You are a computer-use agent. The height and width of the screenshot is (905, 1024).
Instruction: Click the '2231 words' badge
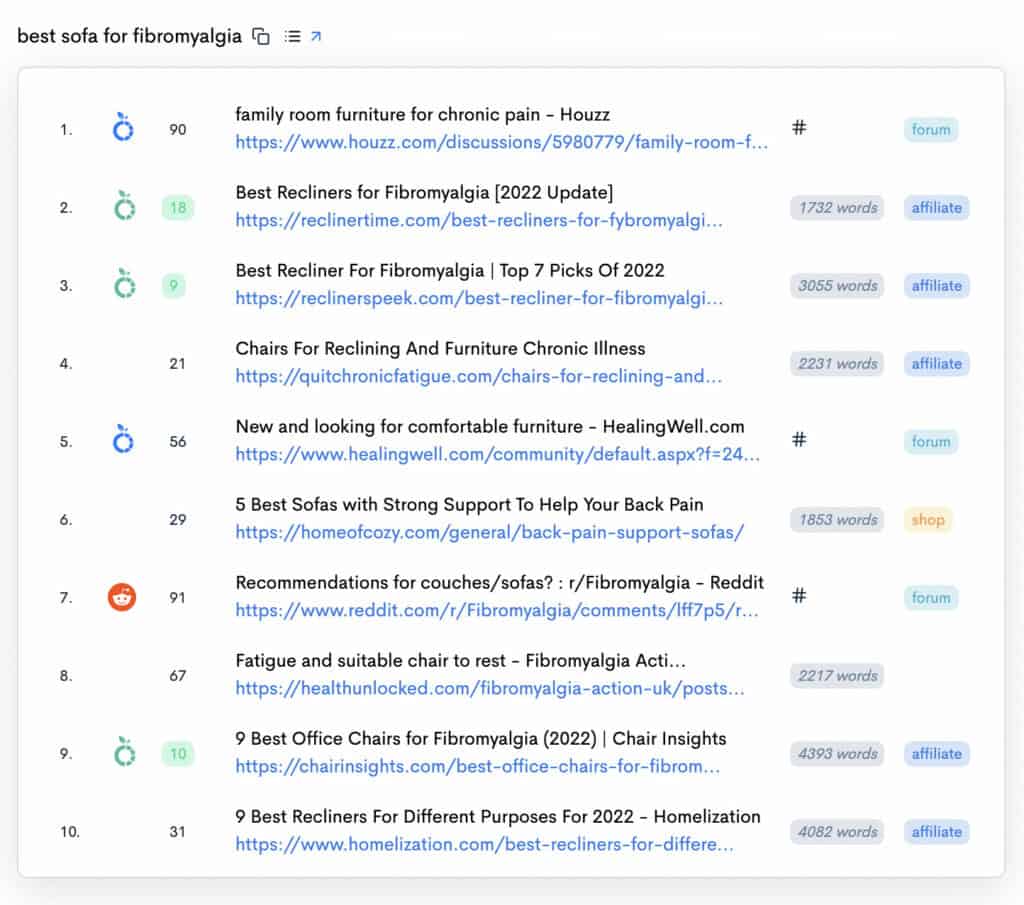[x=837, y=364]
